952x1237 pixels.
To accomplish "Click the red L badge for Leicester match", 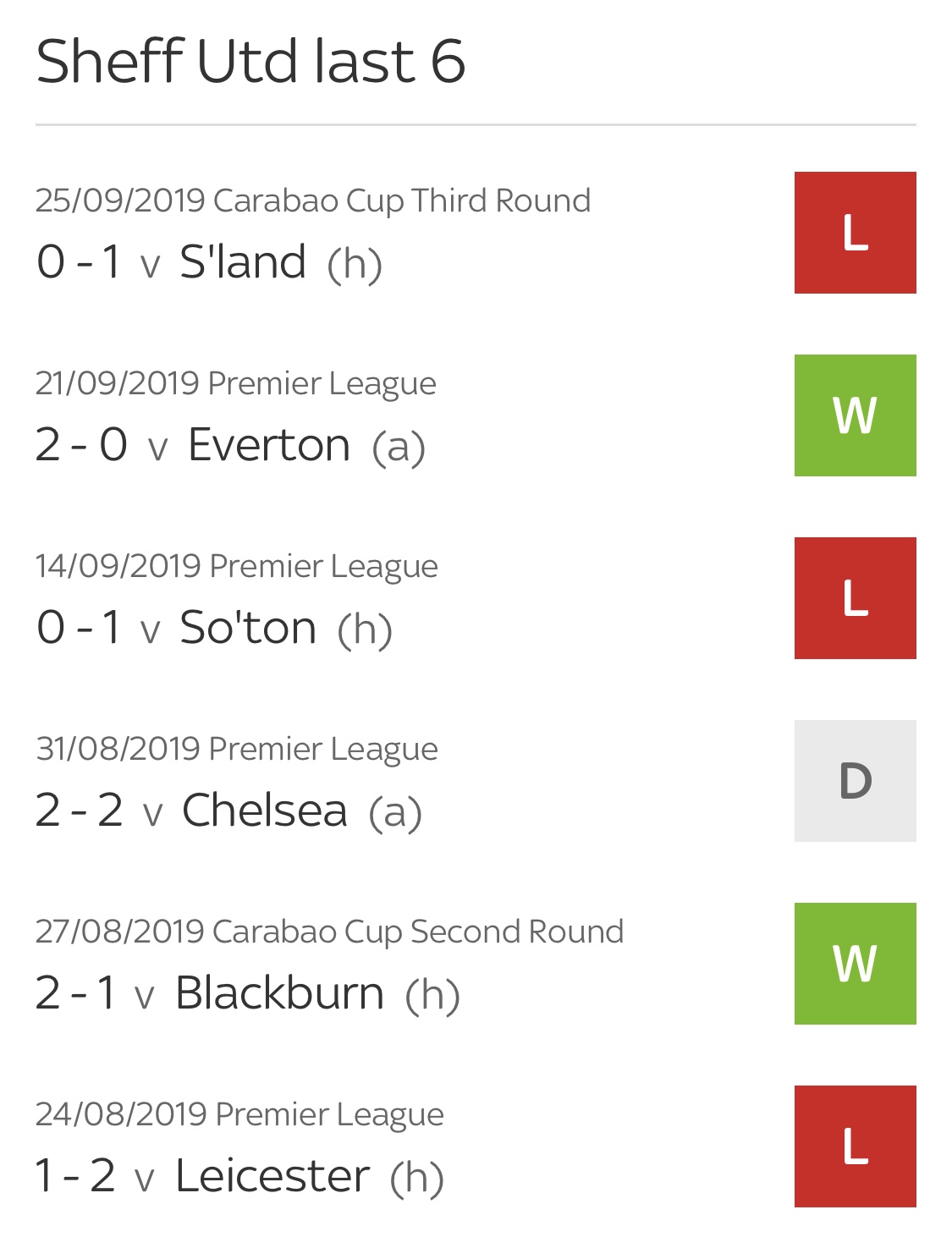I will coord(855,1146).
